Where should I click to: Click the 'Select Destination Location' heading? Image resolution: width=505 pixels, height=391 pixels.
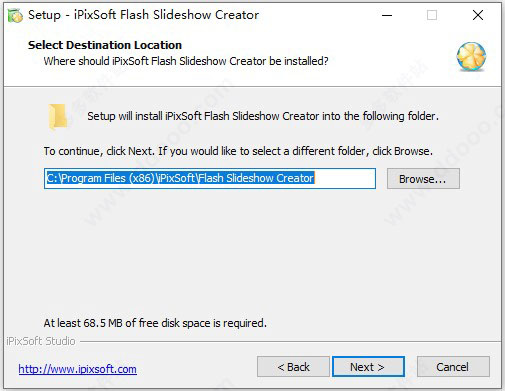click(105, 45)
